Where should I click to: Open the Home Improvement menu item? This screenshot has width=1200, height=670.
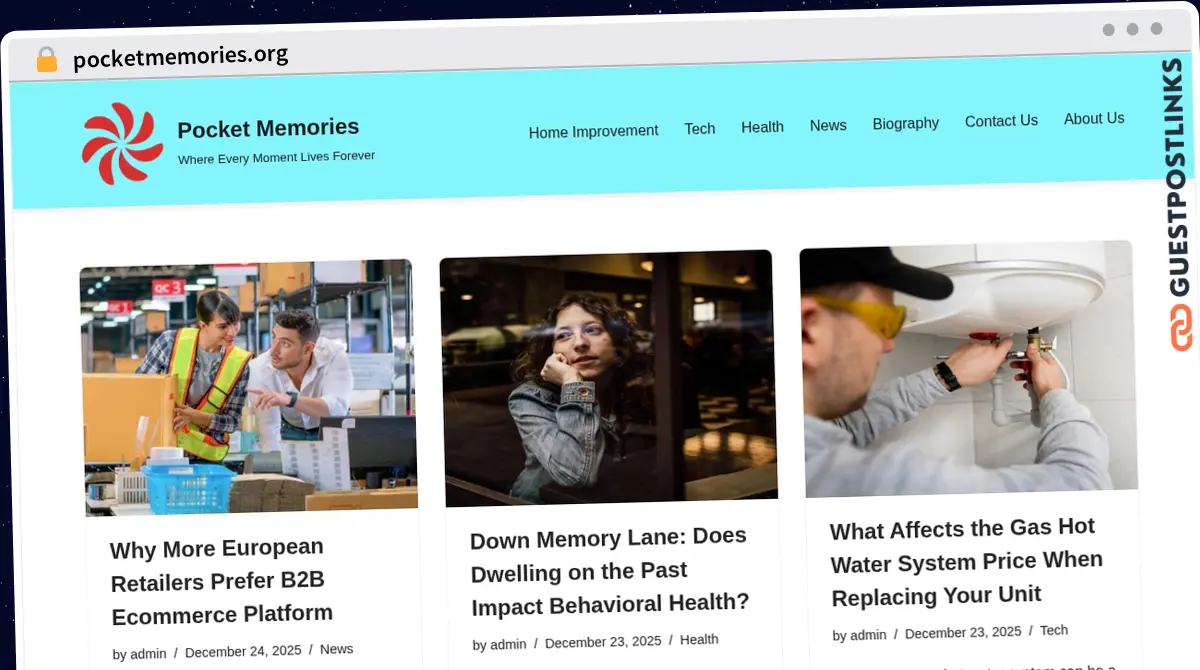pos(593,131)
